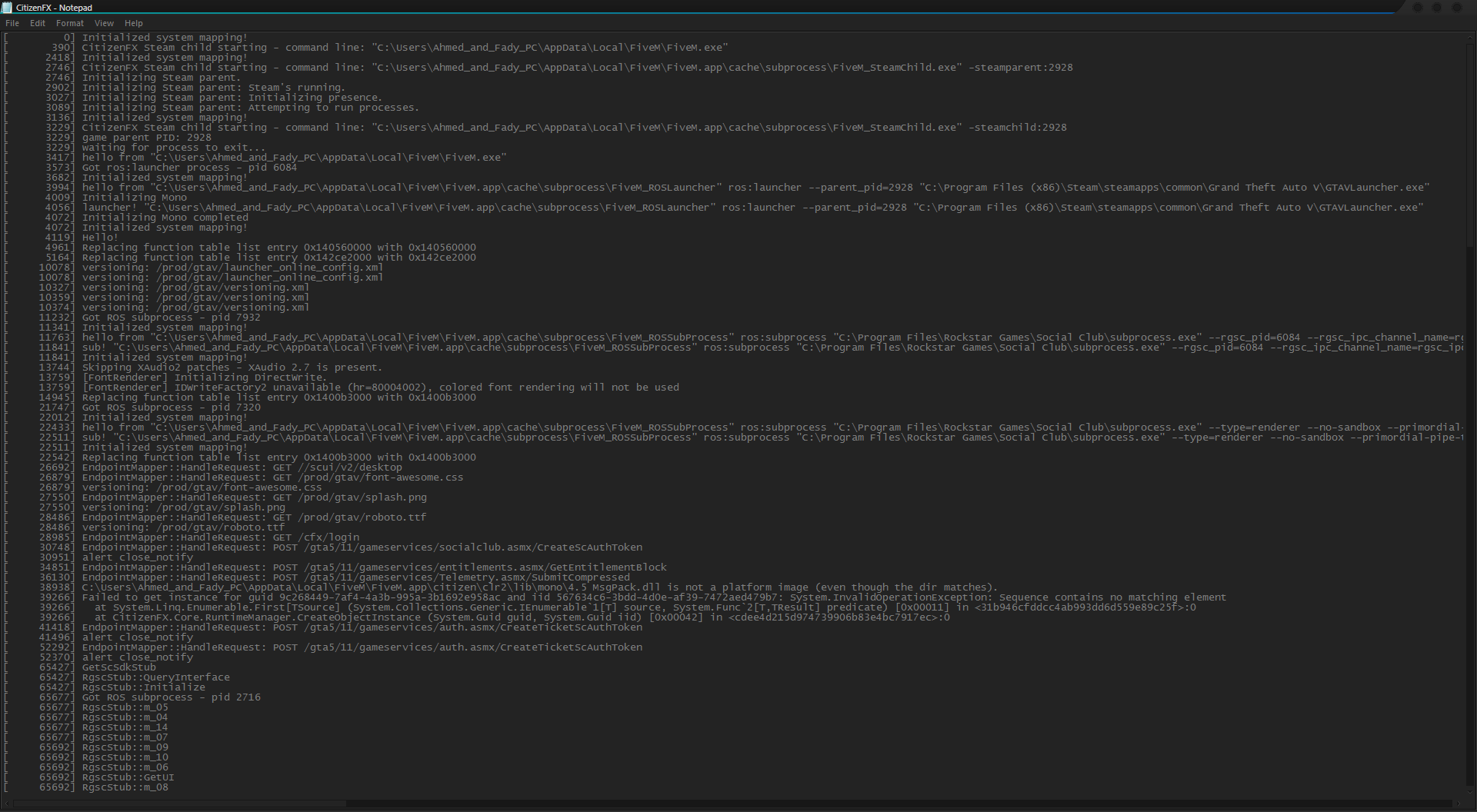1477x812 pixels.
Task: Open the Format menu
Action: (x=70, y=23)
